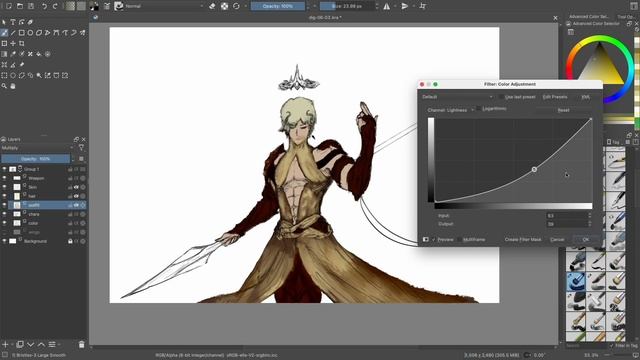Viewport: 640px width, 360px height.
Task: Click the Create Filter Mask button
Action: click(x=523, y=240)
